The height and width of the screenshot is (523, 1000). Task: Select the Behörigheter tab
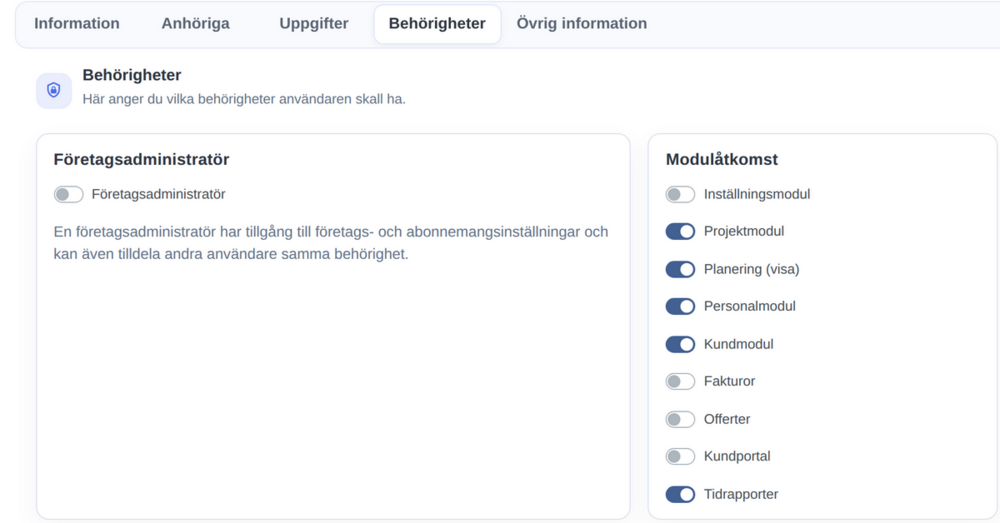click(437, 24)
